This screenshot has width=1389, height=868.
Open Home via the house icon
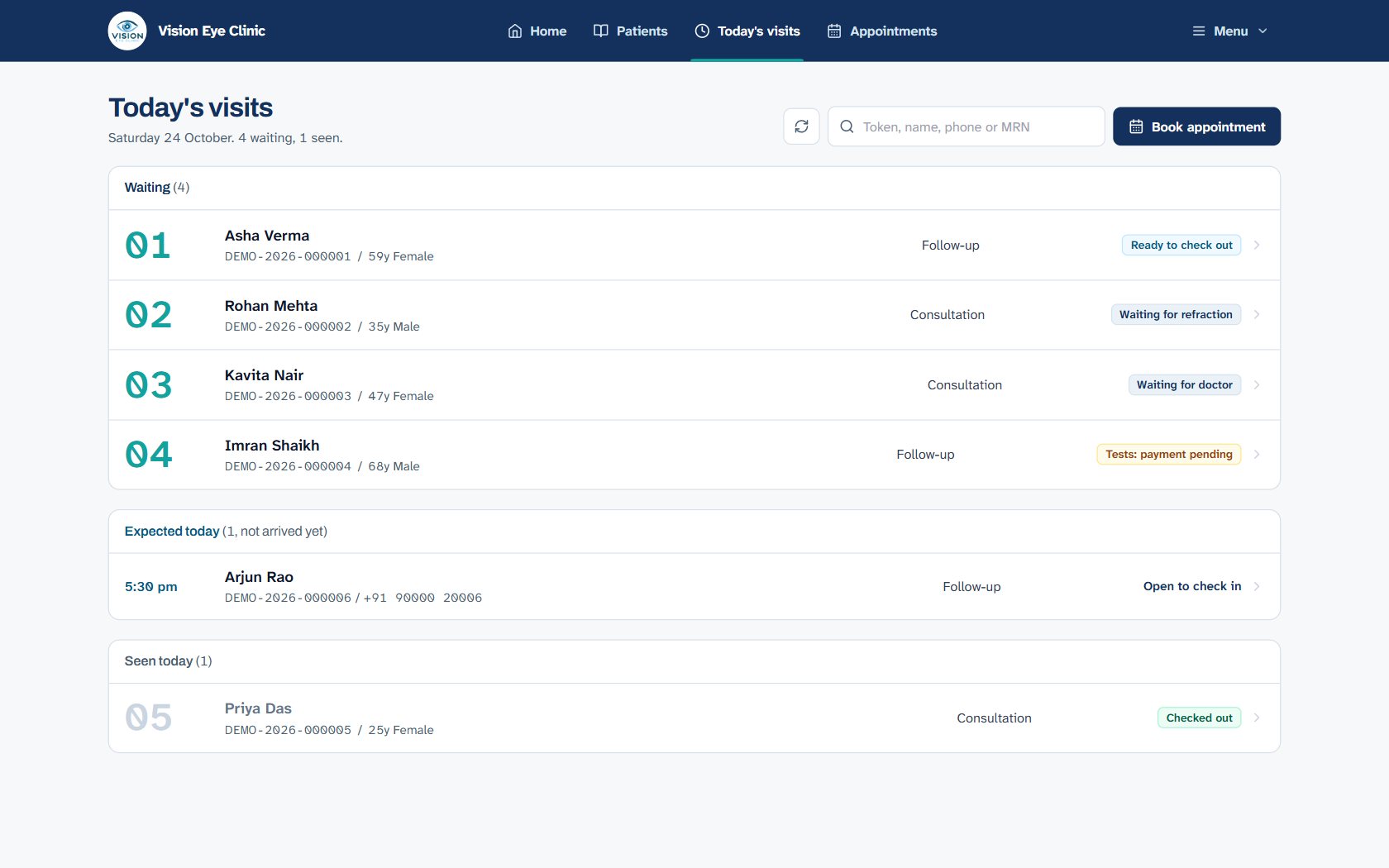click(x=515, y=31)
